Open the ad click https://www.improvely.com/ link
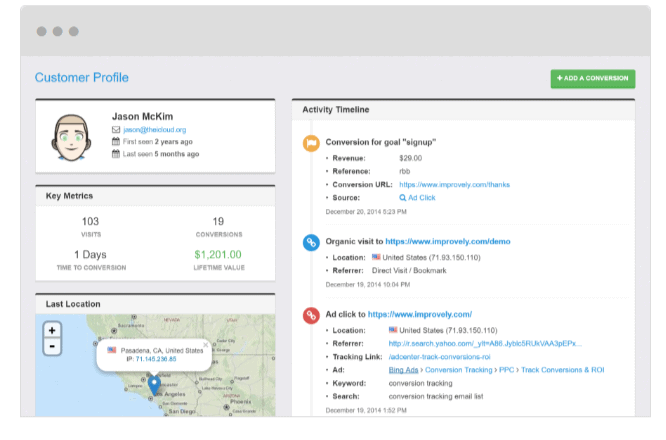This screenshot has height=440, width=666. click(420, 314)
